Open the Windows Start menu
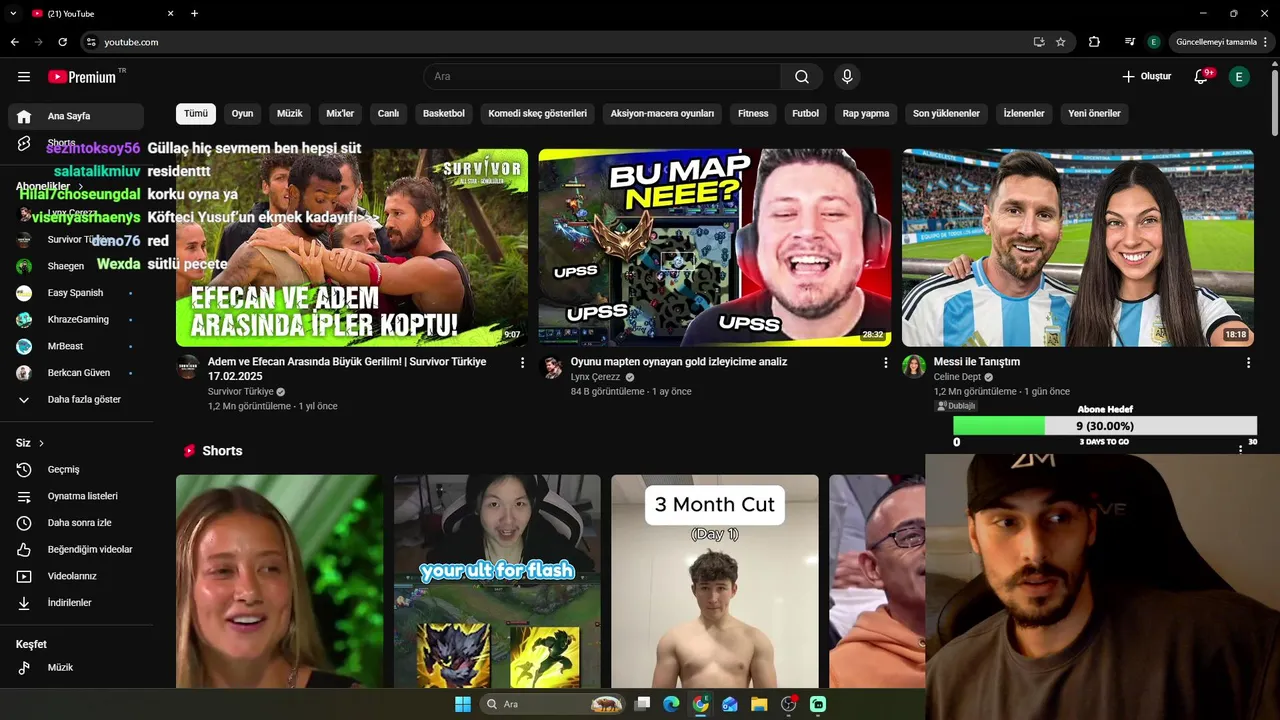 point(463,704)
